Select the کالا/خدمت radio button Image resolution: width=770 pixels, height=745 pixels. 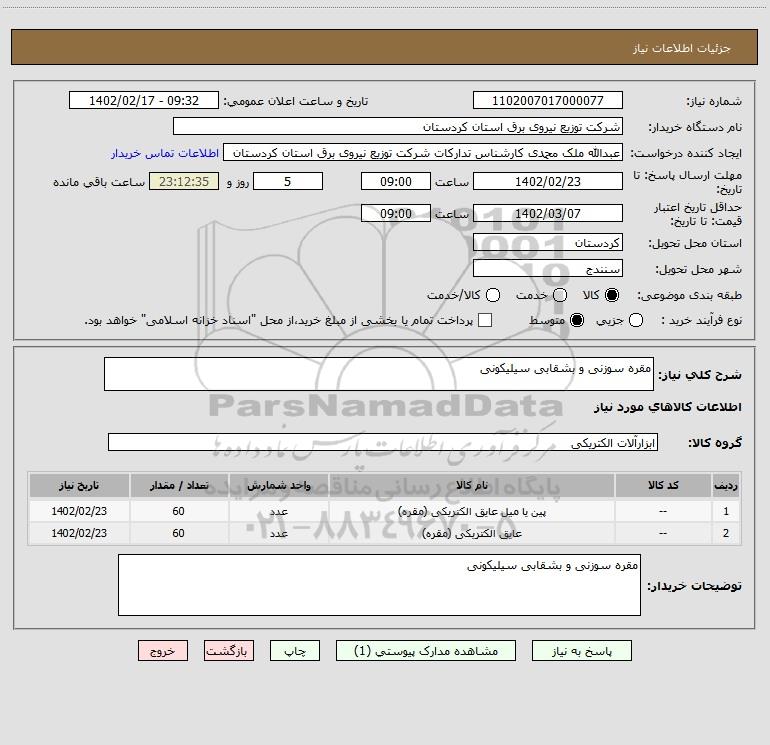coord(493,295)
